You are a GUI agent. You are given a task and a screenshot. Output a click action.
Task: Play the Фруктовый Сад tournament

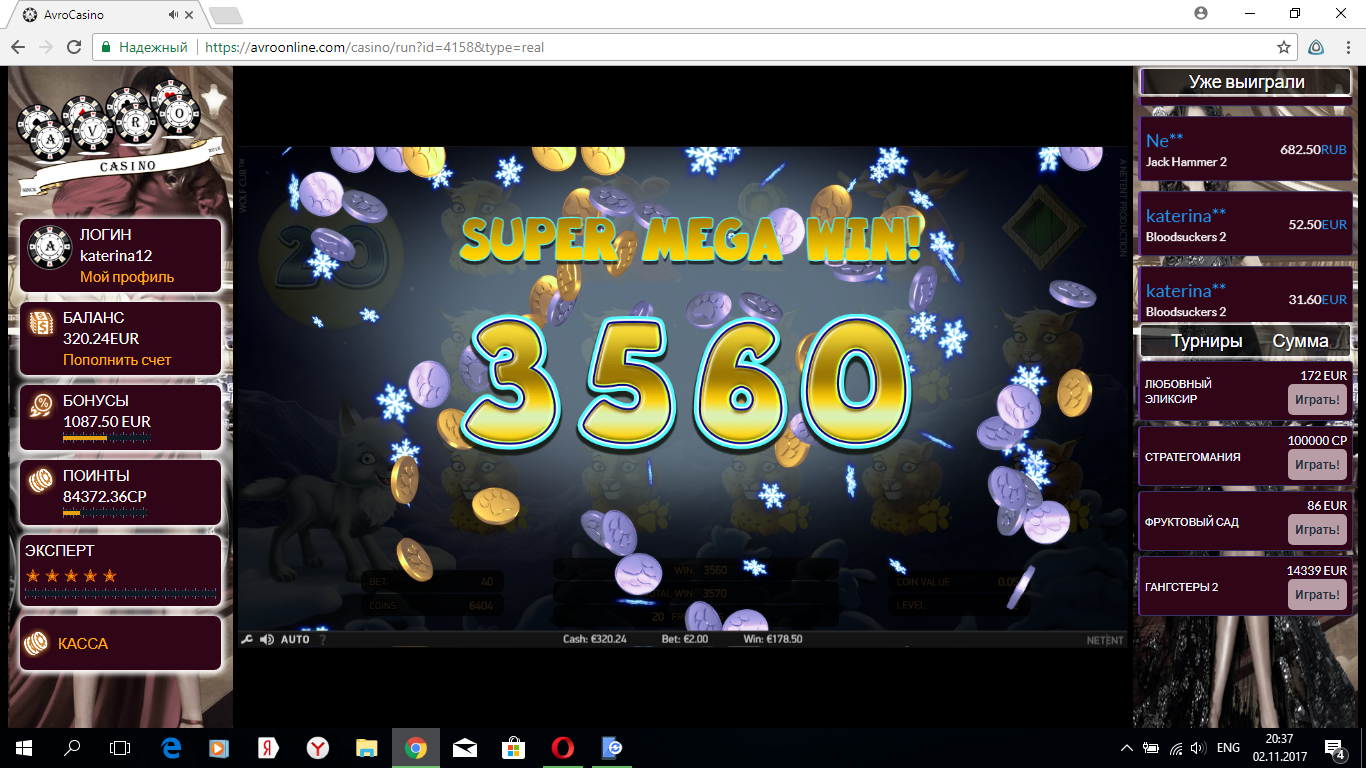[1317, 530]
